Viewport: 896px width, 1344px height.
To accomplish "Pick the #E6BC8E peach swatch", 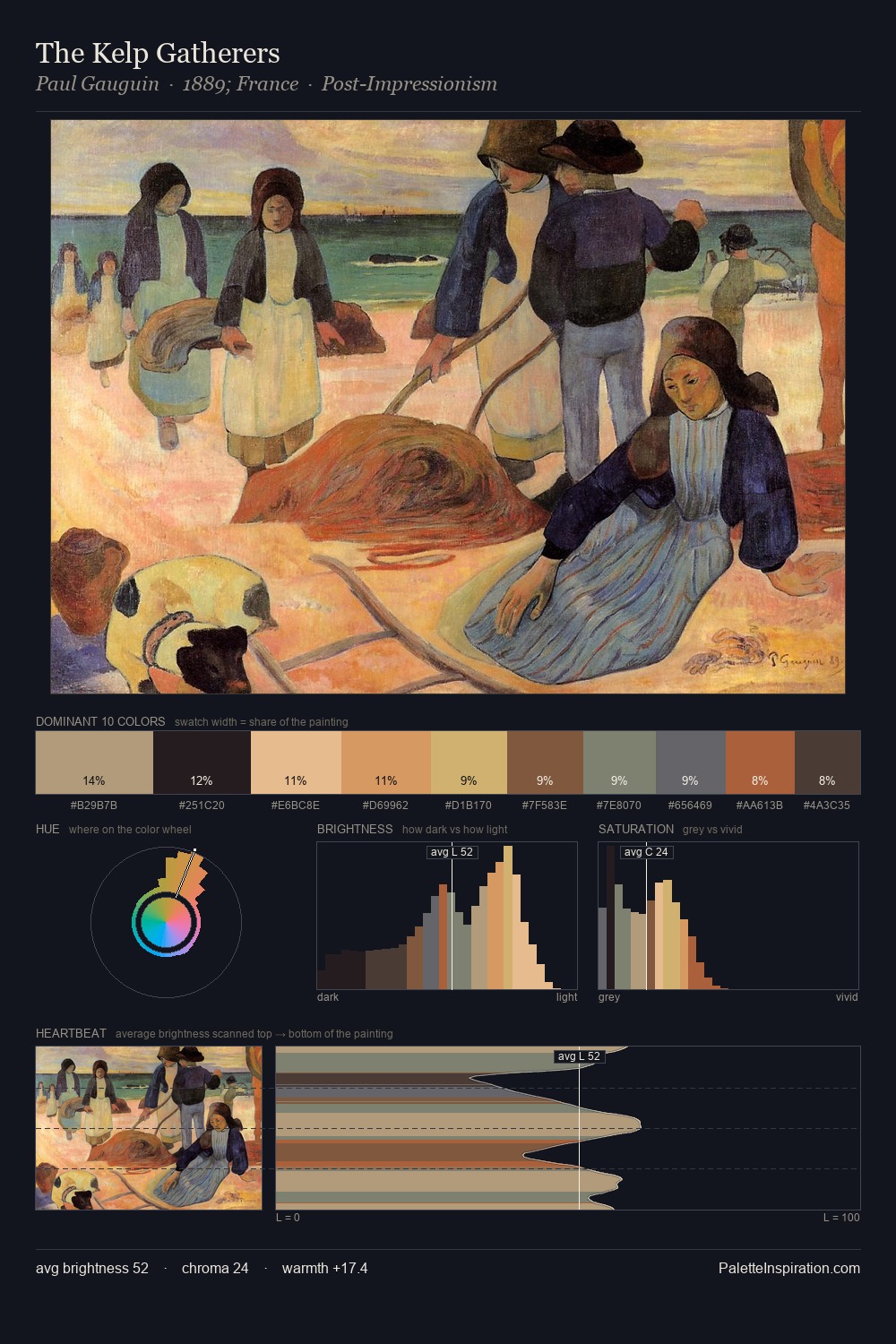I will click(x=296, y=762).
